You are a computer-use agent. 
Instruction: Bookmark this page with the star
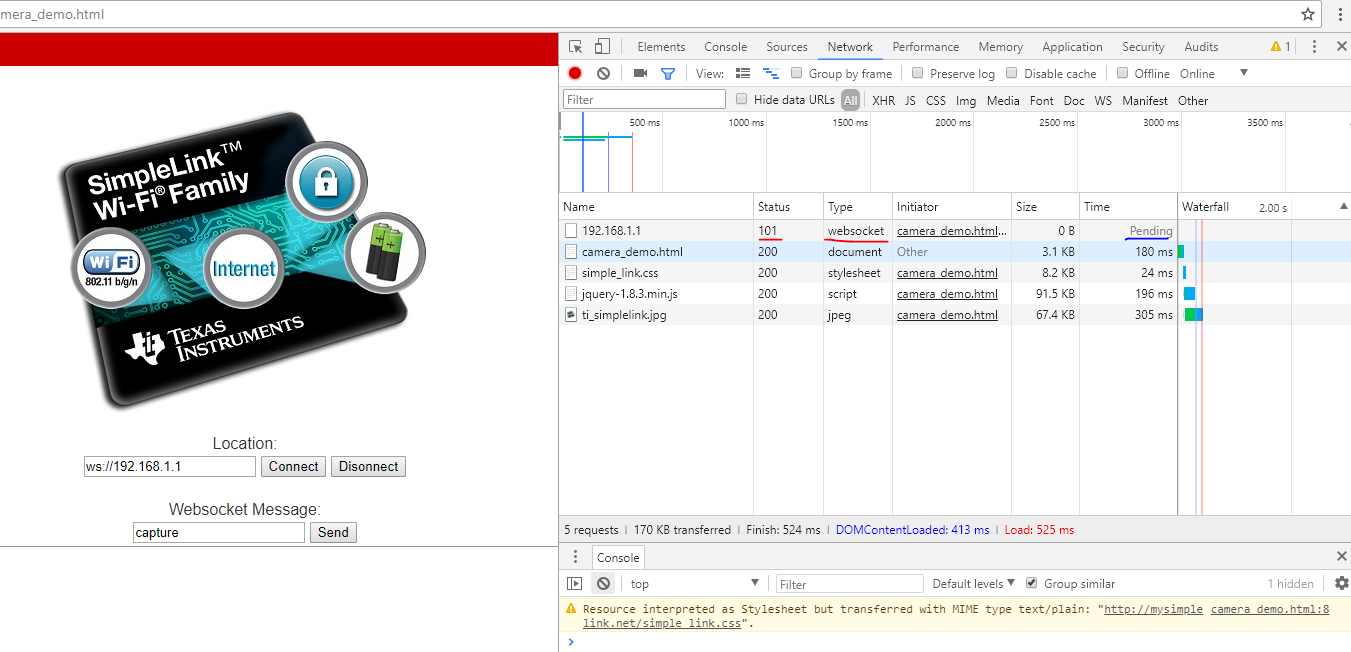coord(1308,14)
